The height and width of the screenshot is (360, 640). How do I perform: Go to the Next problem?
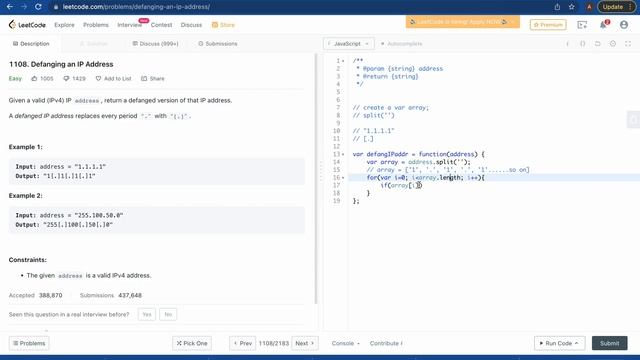[x=305, y=343]
